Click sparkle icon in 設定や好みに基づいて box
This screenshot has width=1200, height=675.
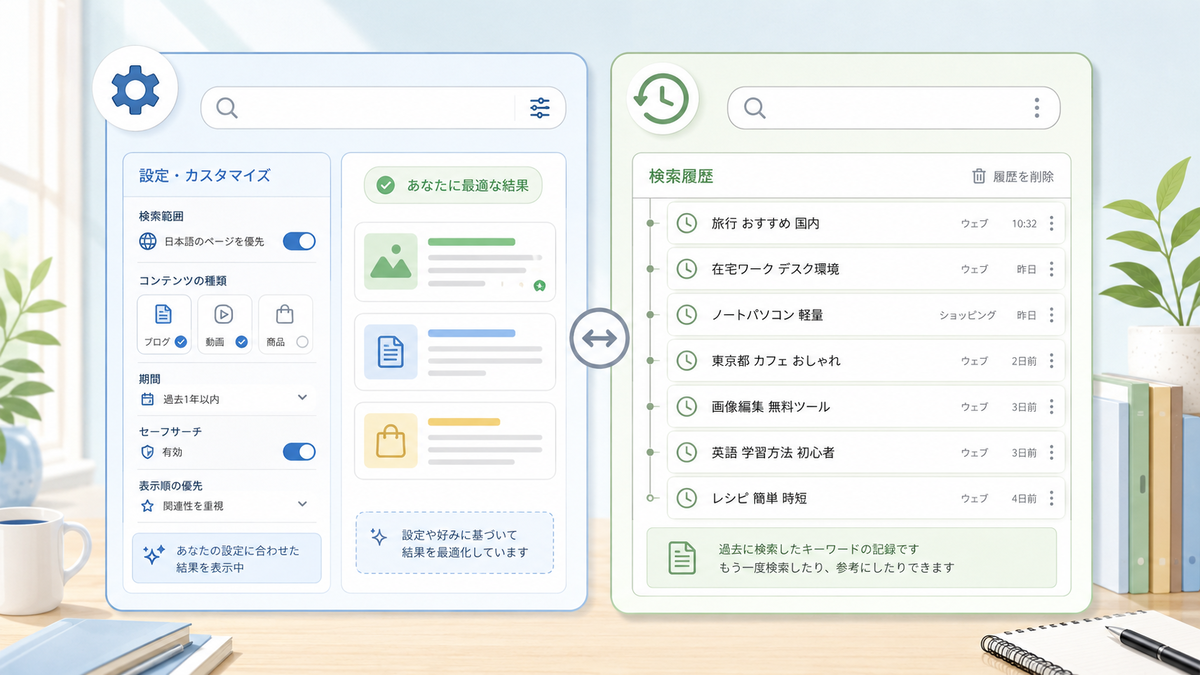pyautogui.click(x=379, y=538)
